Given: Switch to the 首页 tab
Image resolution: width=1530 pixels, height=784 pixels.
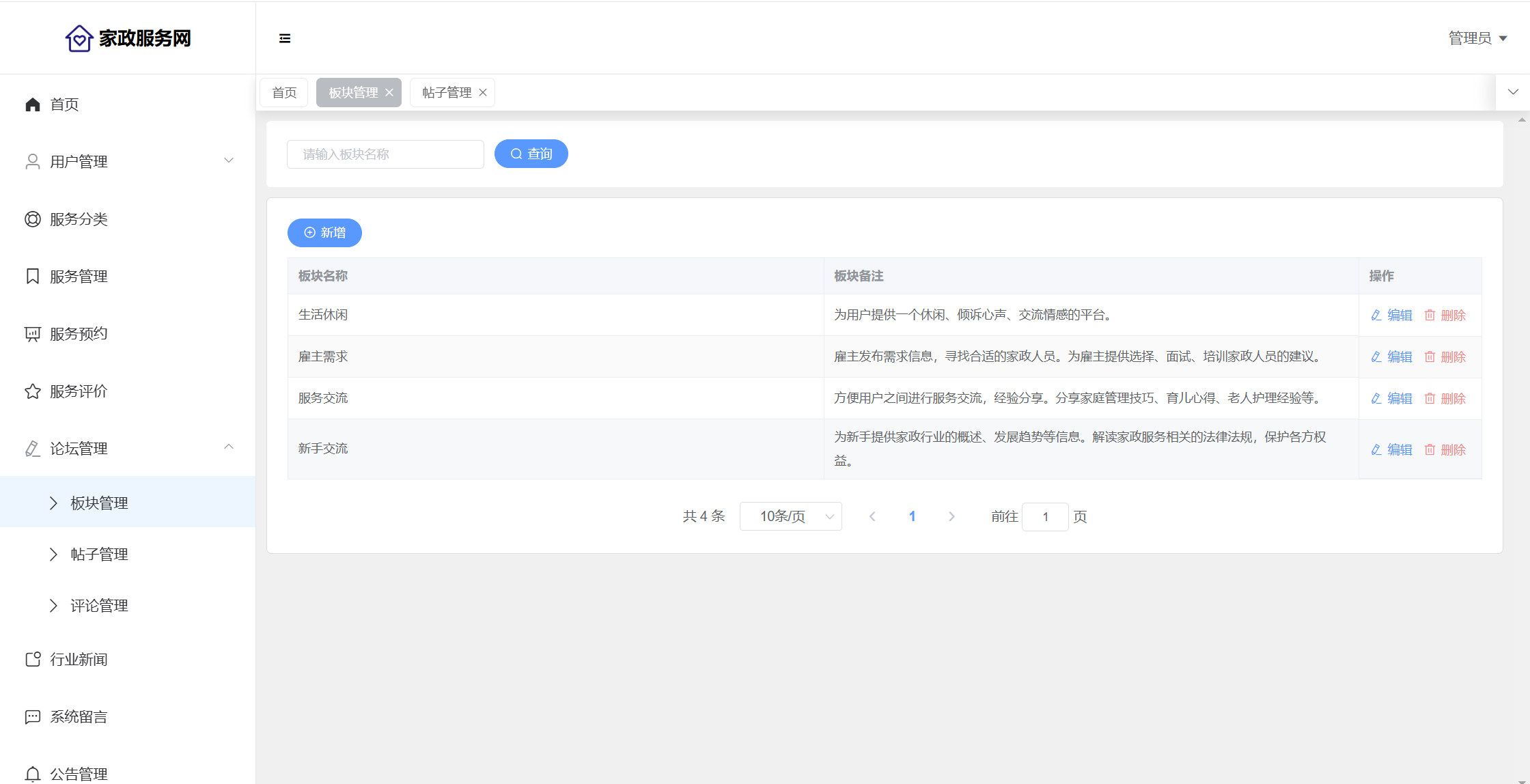Looking at the screenshot, I should point(284,93).
